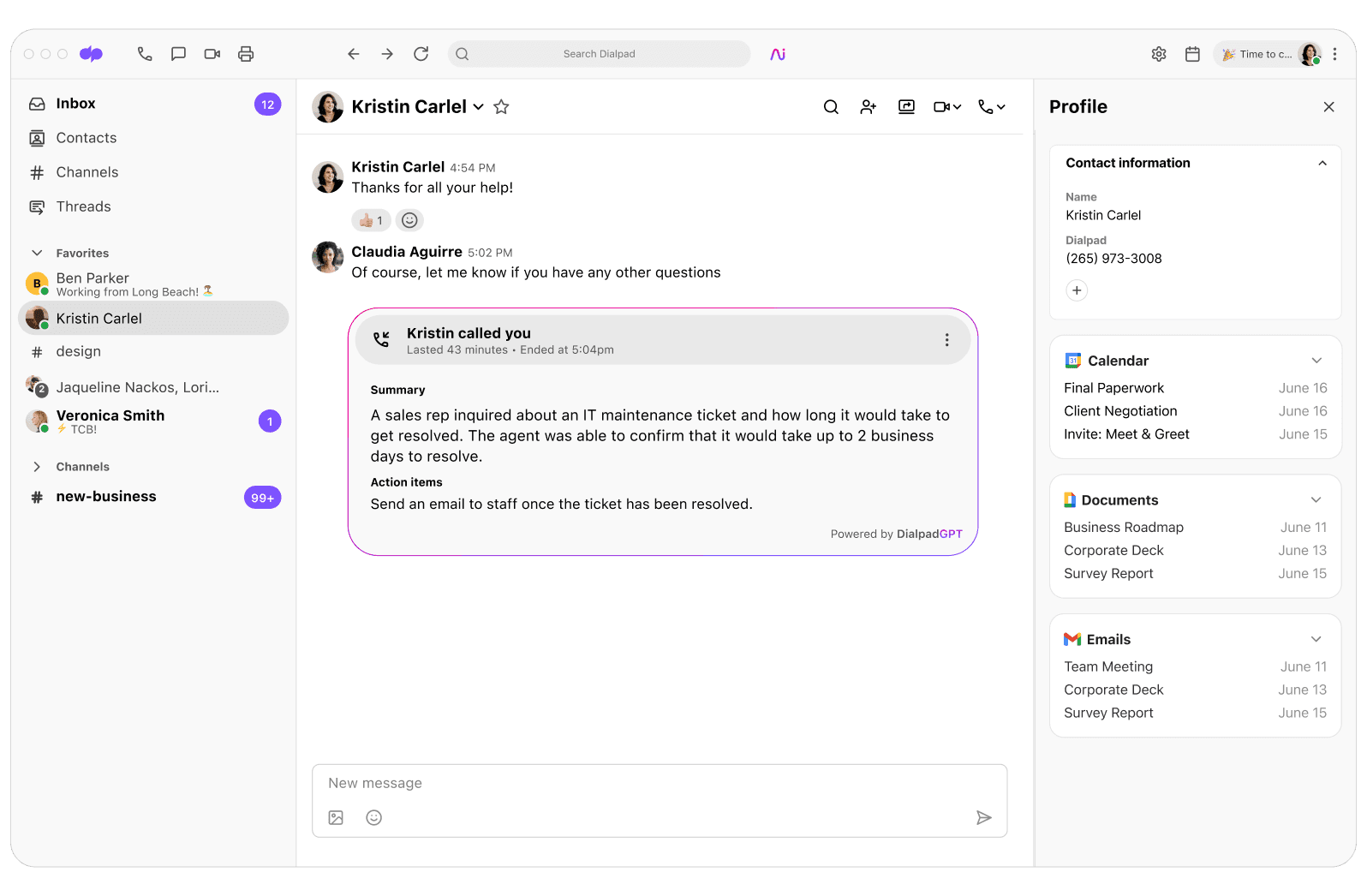The height and width of the screenshot is (896, 1367).
Task: Start screen share from chat header
Action: [x=905, y=107]
